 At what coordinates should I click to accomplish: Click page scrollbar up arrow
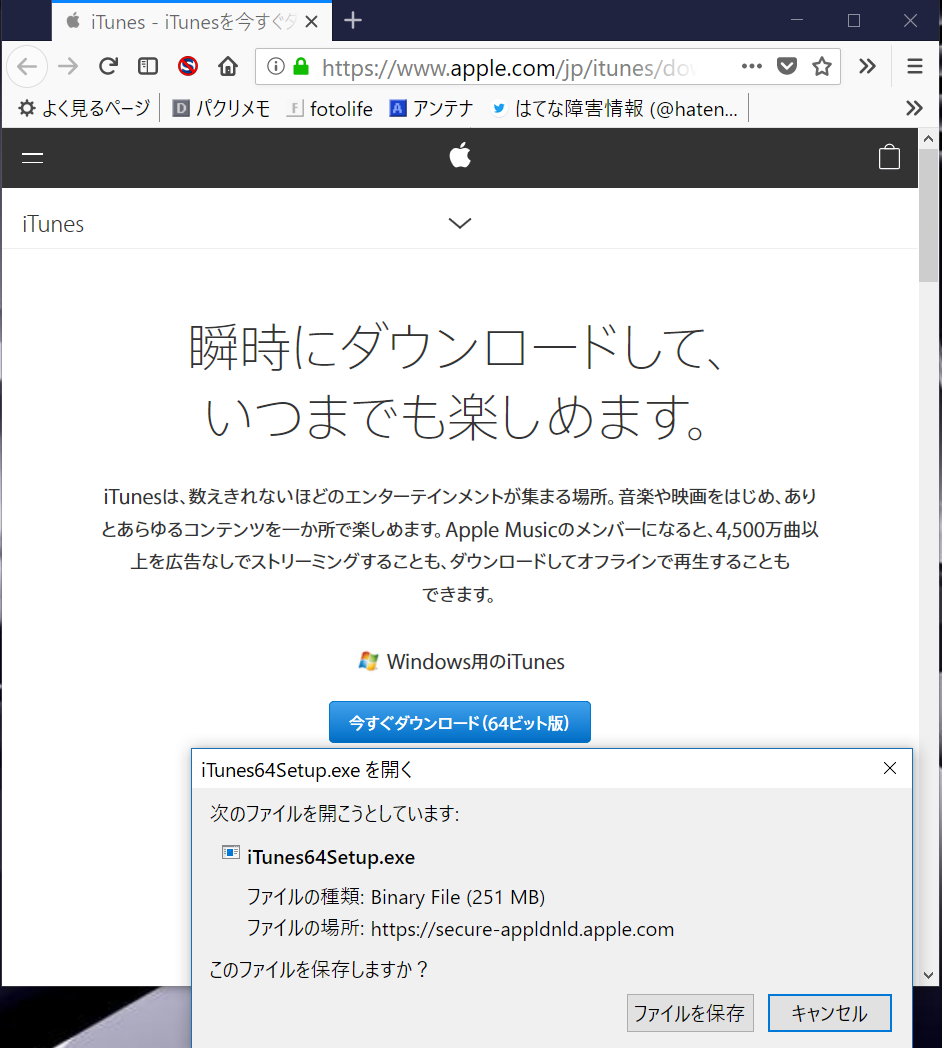click(x=928, y=138)
